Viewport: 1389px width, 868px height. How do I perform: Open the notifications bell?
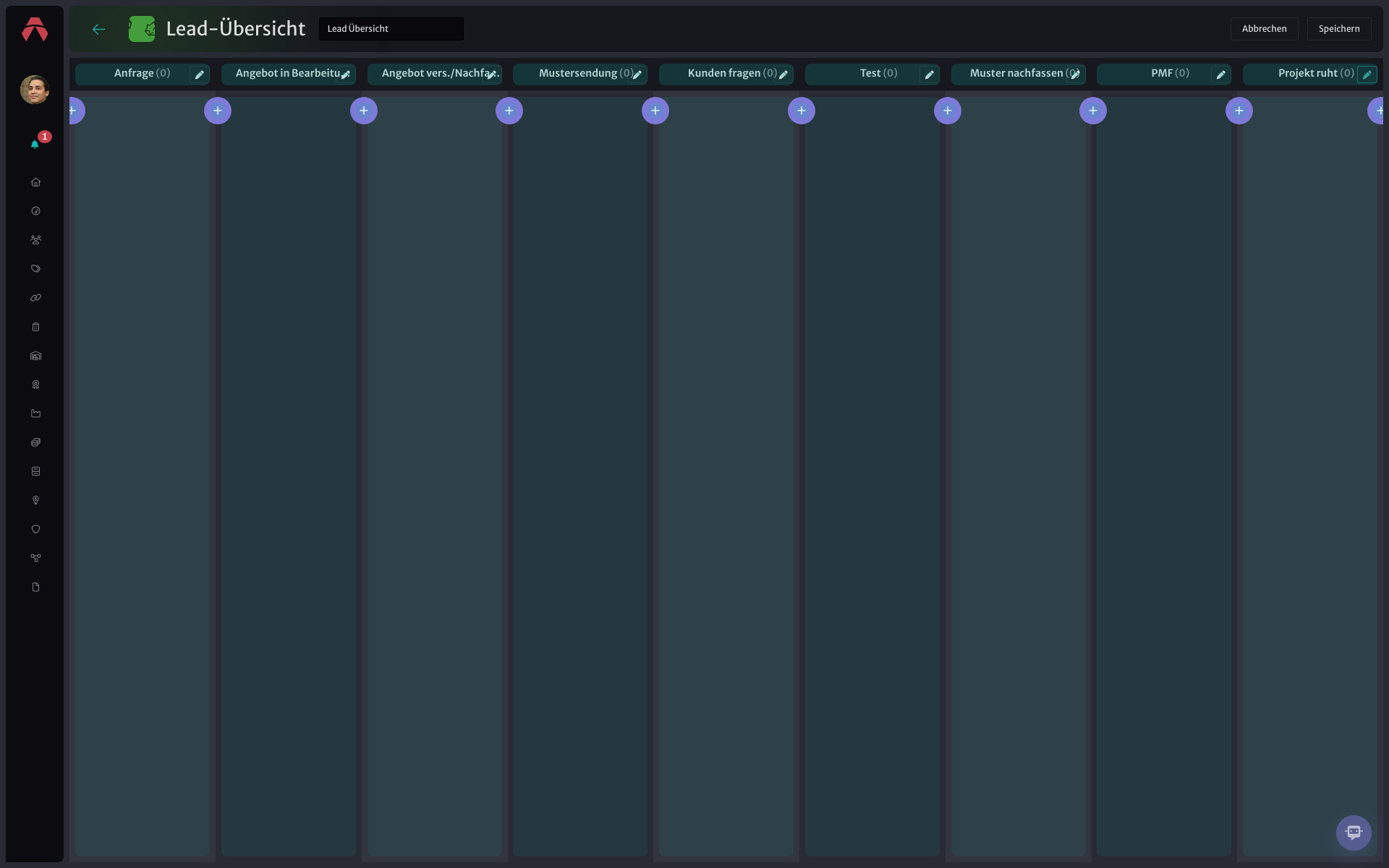pos(35,144)
